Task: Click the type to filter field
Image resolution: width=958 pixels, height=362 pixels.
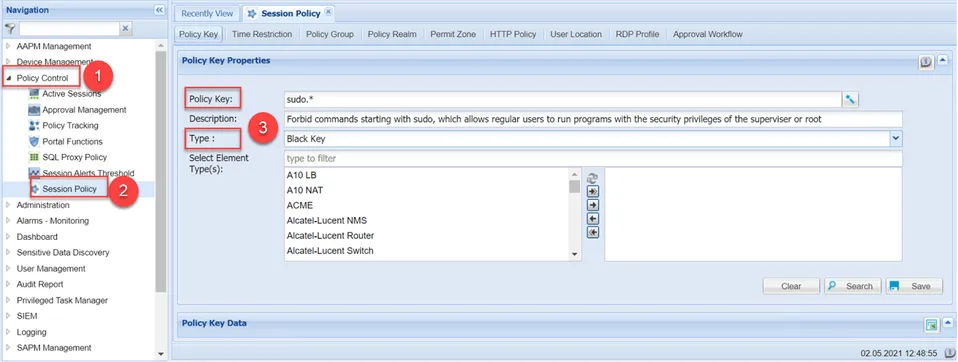Action: [x=593, y=158]
